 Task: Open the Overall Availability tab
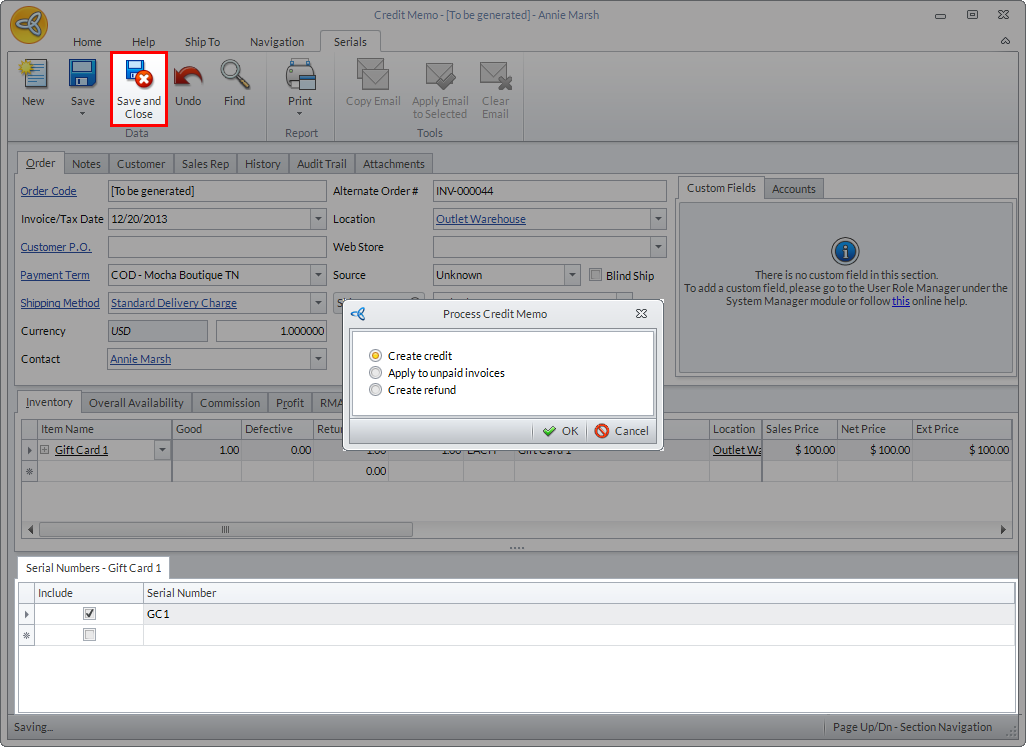pos(136,403)
